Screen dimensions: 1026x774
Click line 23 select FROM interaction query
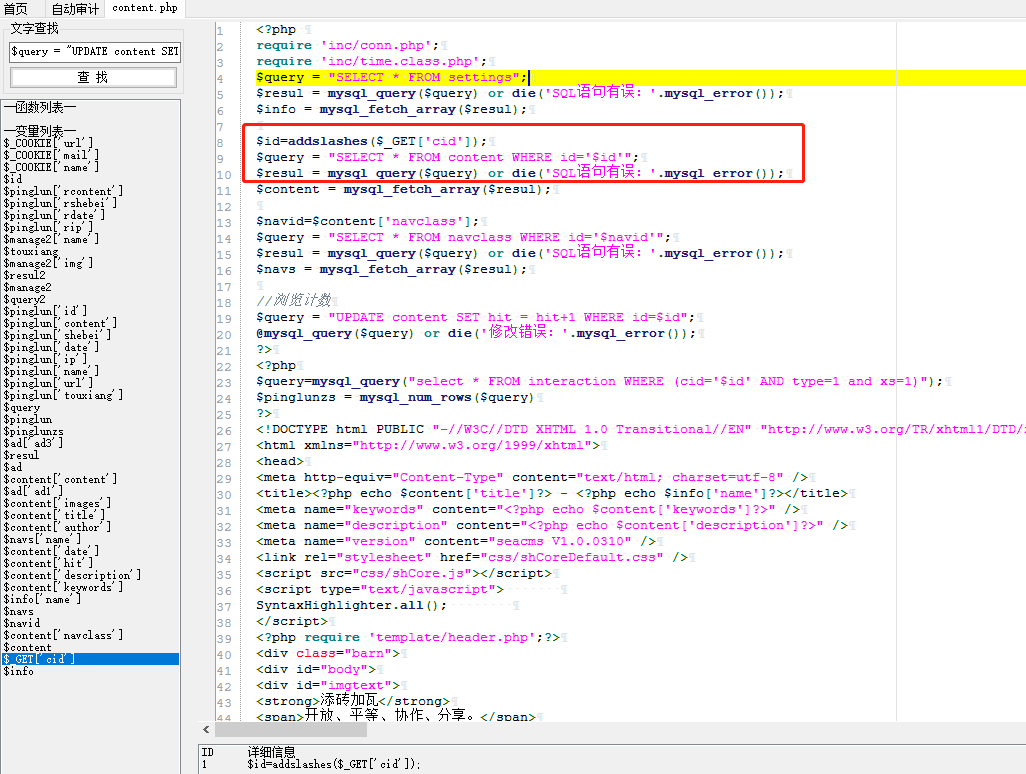(599, 381)
